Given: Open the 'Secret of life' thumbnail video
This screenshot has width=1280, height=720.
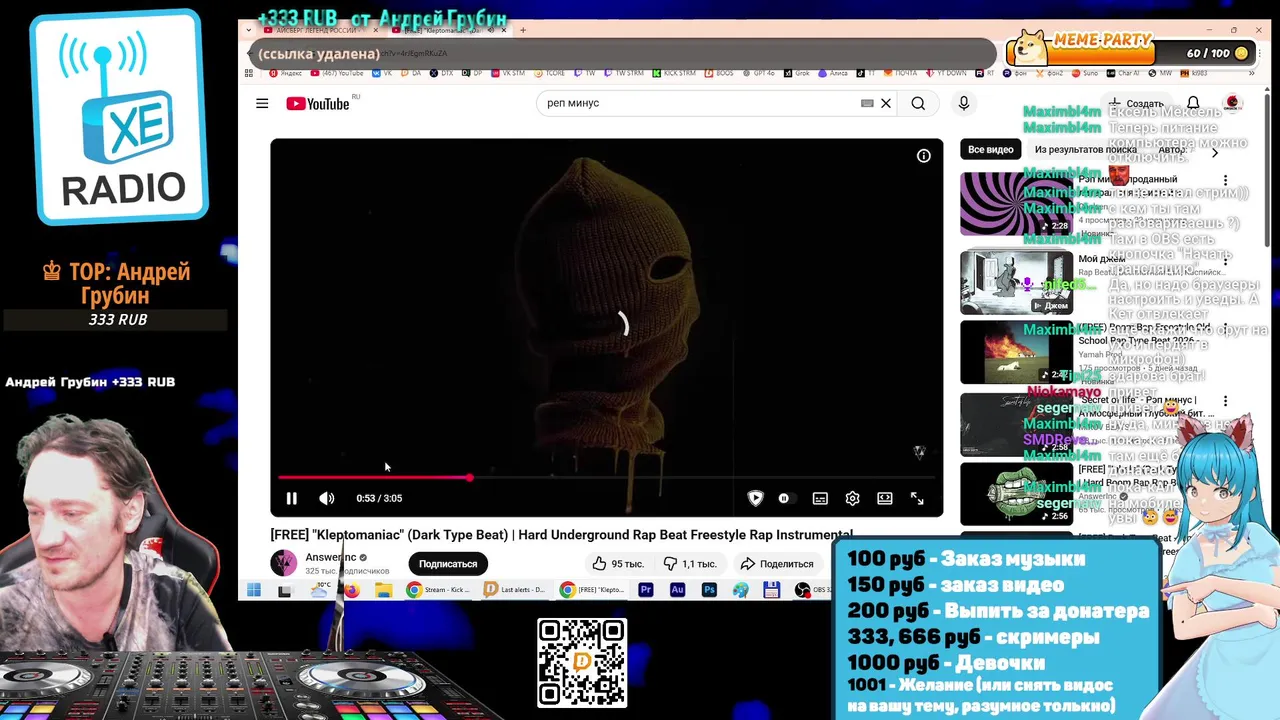Looking at the screenshot, I should coord(1016,425).
